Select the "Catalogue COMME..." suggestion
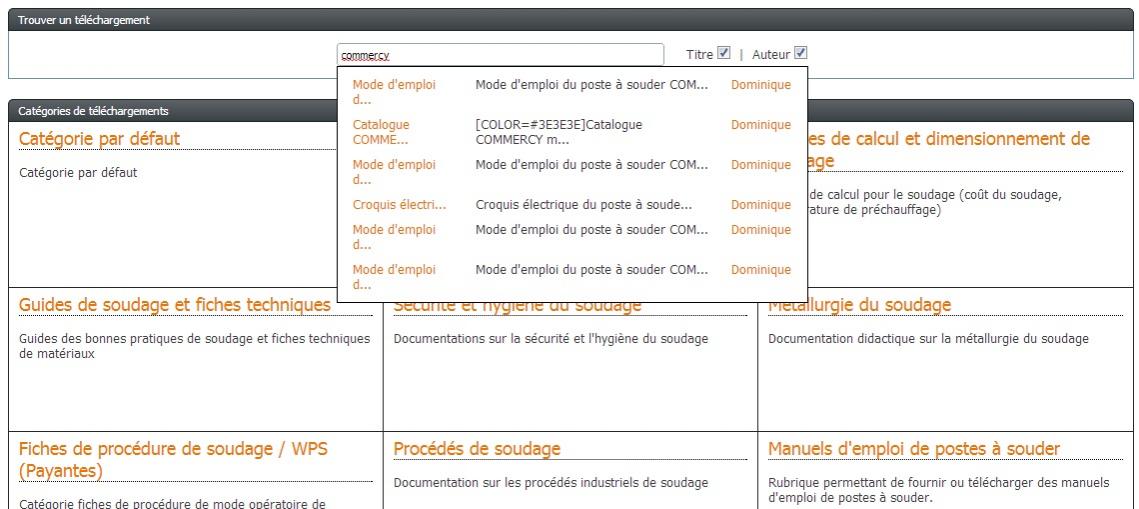 pos(381,132)
